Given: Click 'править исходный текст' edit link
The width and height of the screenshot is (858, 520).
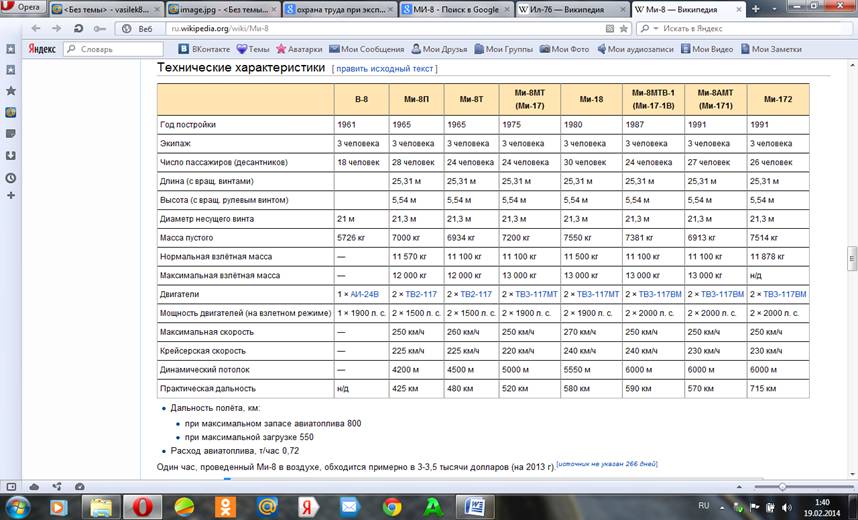Looking at the screenshot, I should pos(385,69).
